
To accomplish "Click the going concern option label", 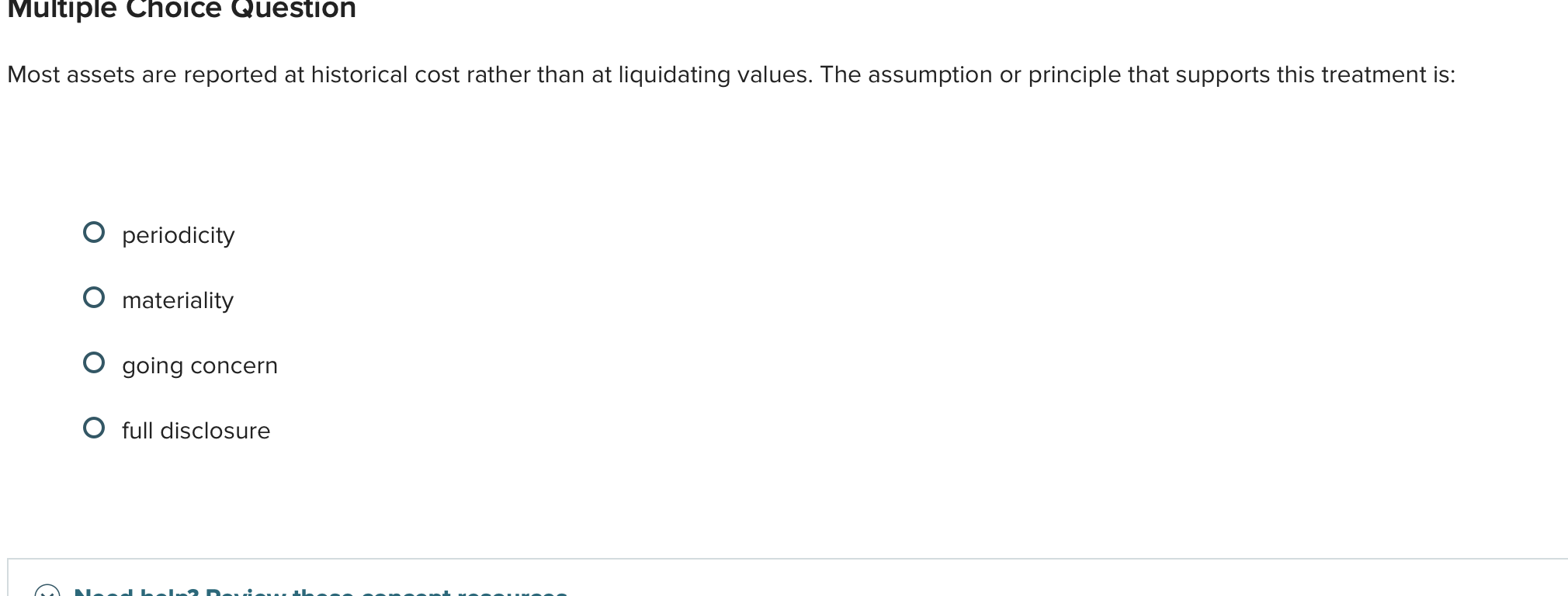I will click(199, 365).
